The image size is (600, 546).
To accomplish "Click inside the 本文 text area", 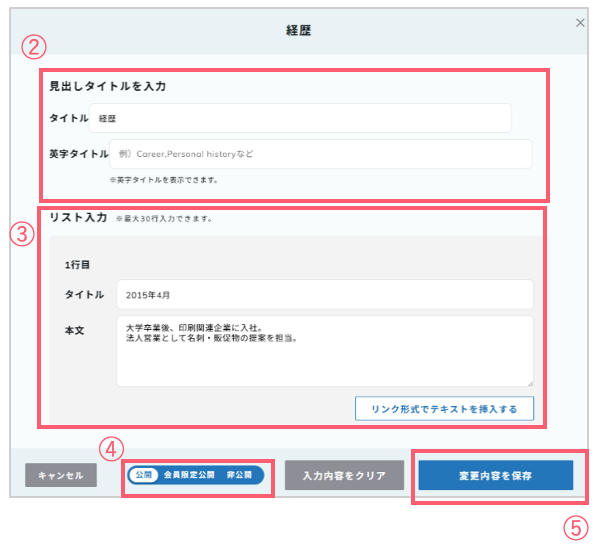I will coord(325,351).
